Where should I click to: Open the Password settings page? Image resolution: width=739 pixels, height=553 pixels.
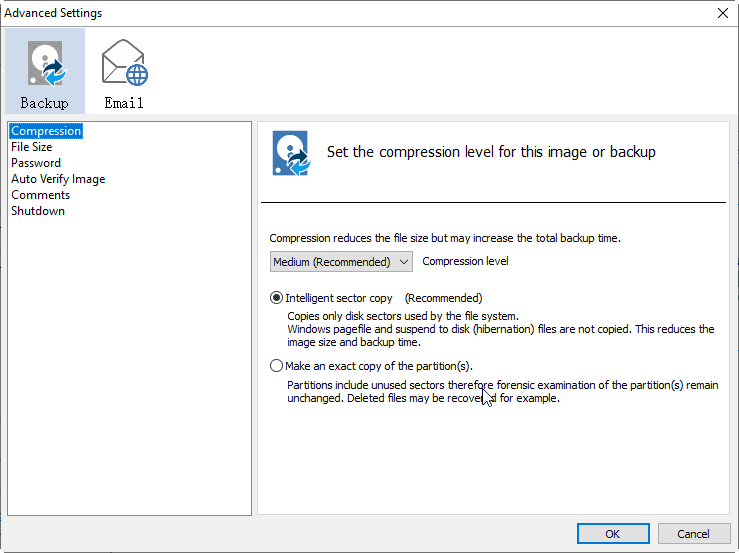[36, 163]
